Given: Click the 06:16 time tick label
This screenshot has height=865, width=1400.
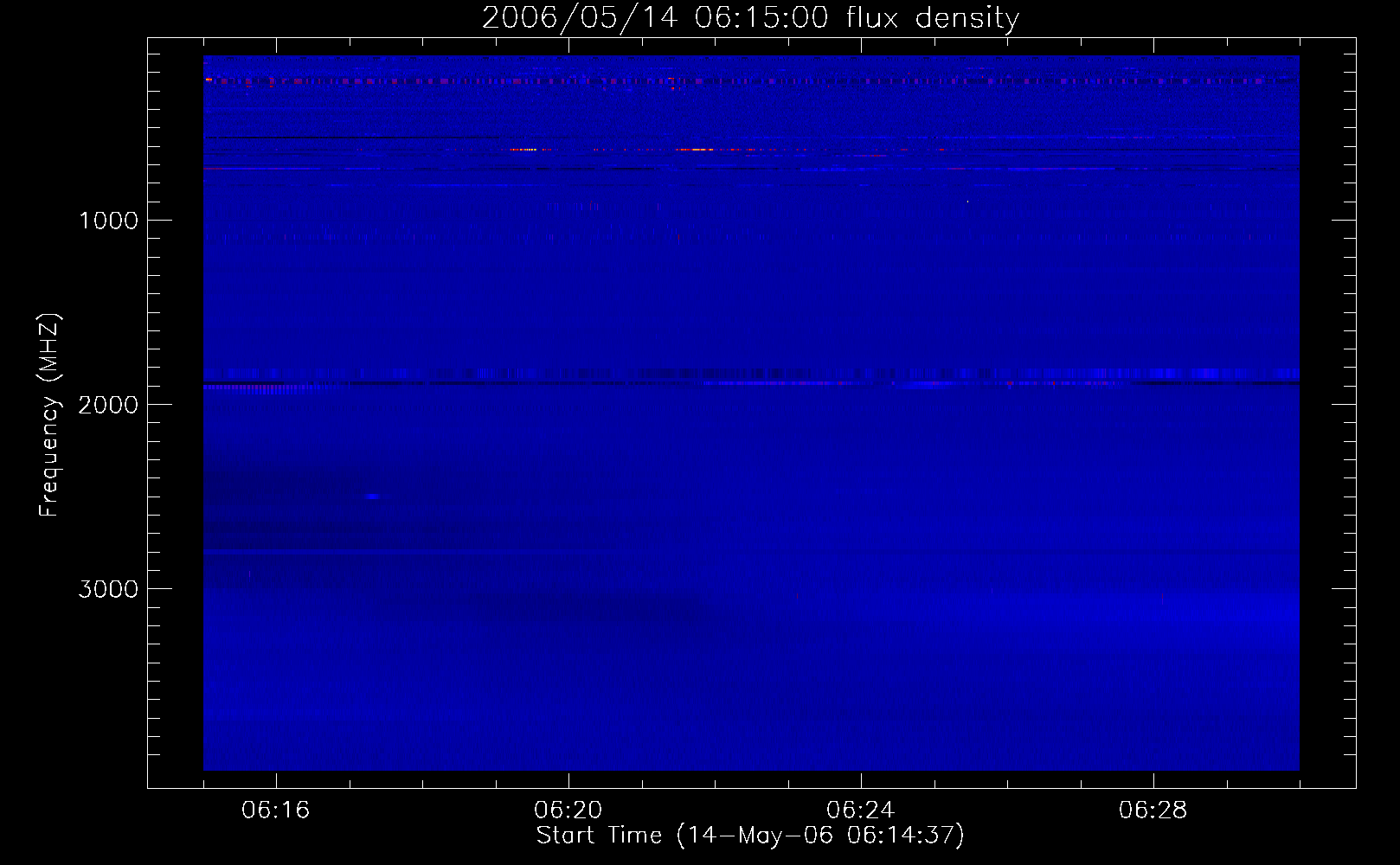Looking at the screenshot, I should [276, 811].
